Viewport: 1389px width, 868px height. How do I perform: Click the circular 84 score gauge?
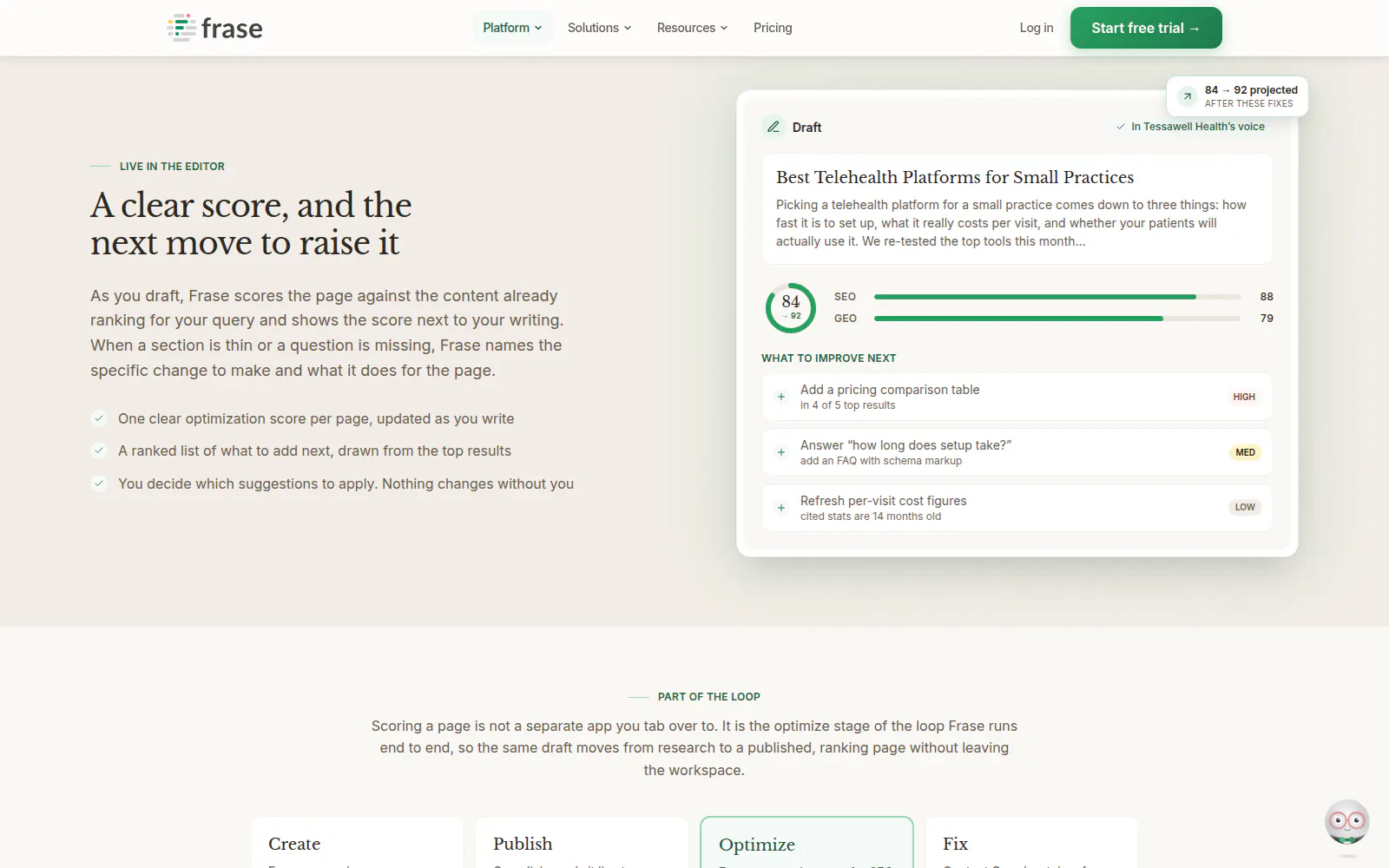(791, 307)
